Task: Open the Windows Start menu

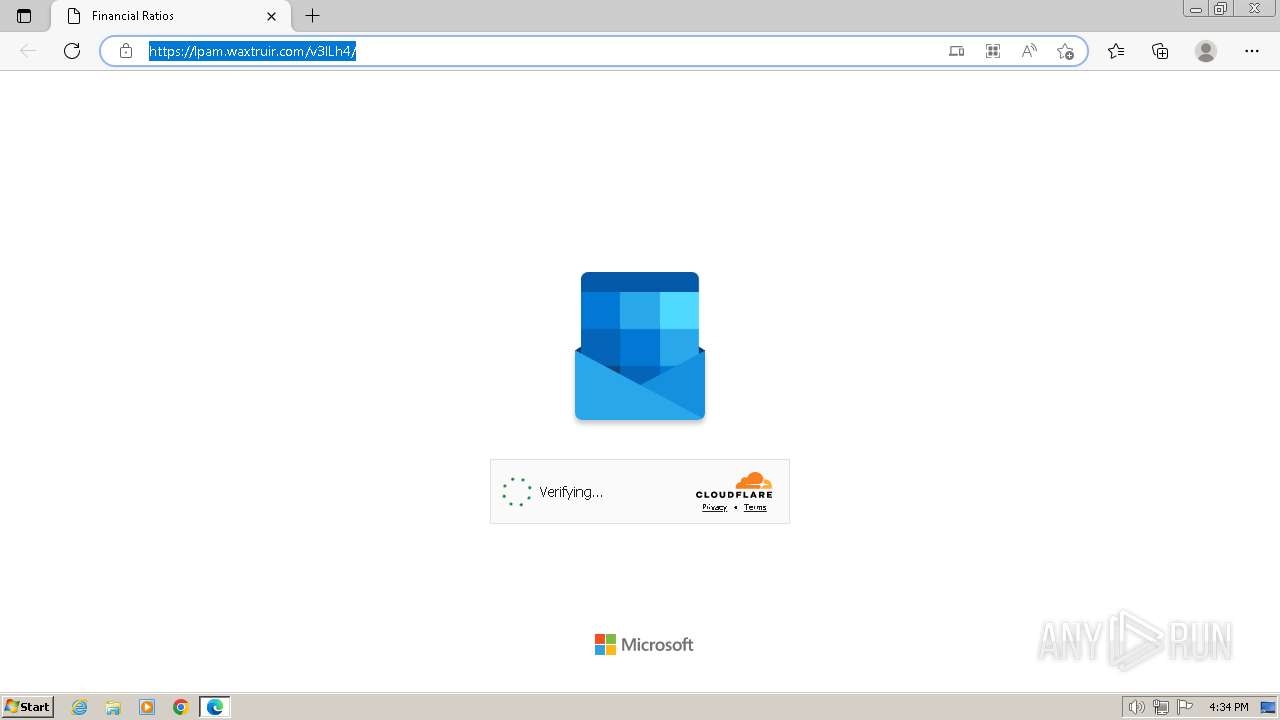Action: click(x=28, y=706)
